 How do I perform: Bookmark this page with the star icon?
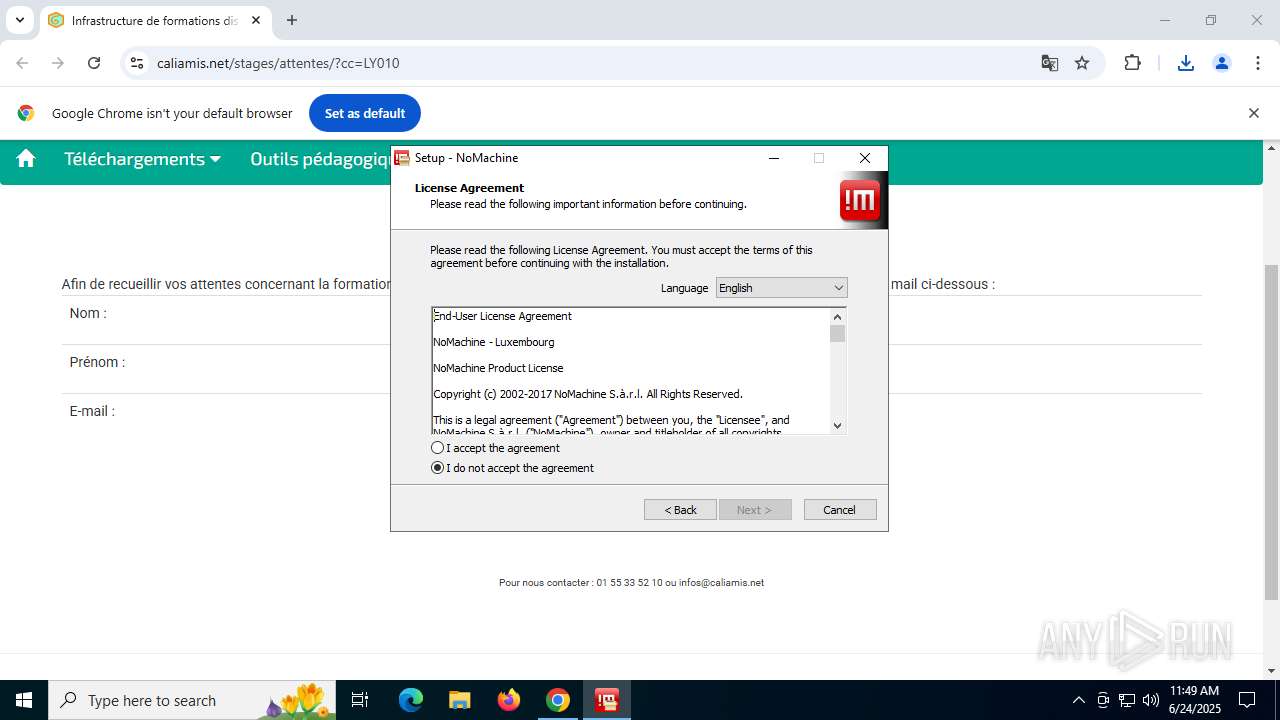coord(1082,63)
